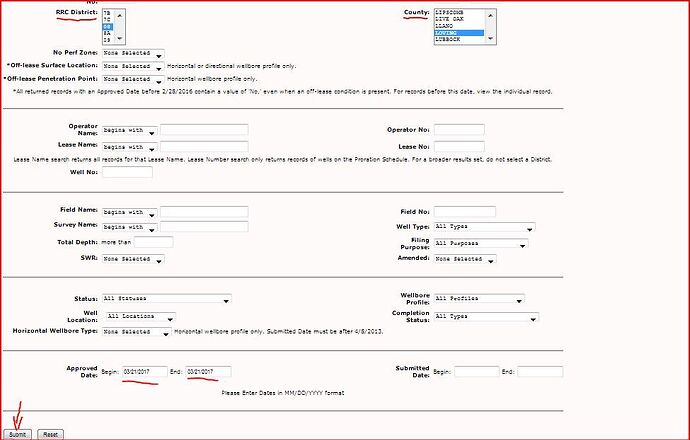Choose LIVE OAK in the County list
This screenshot has width=690, height=440.
coord(459,19)
